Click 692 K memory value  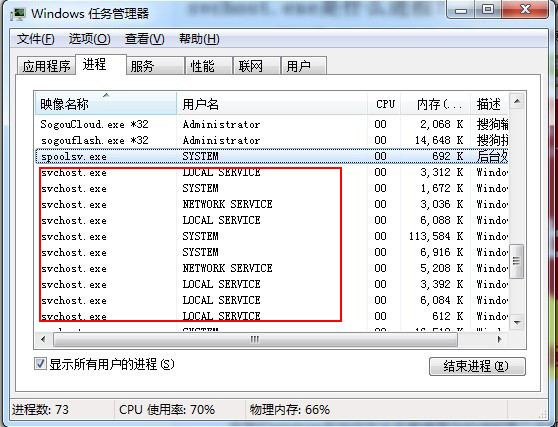point(448,156)
